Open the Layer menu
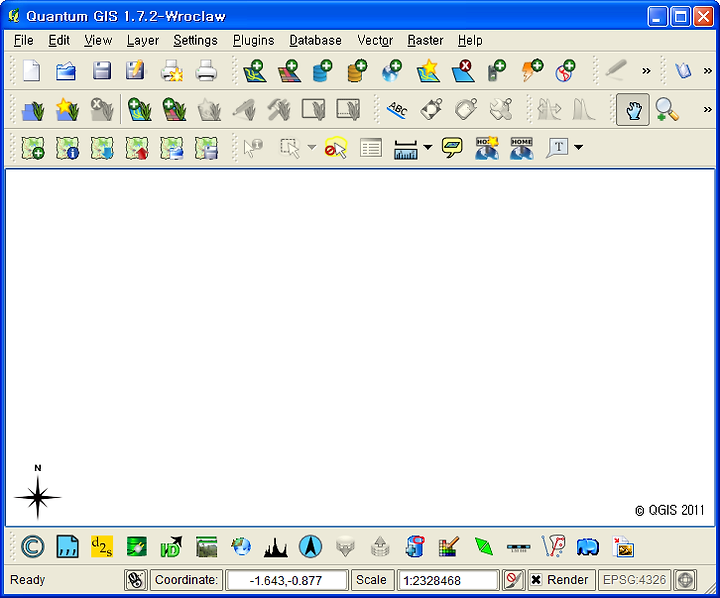The image size is (720, 598). coord(143,40)
